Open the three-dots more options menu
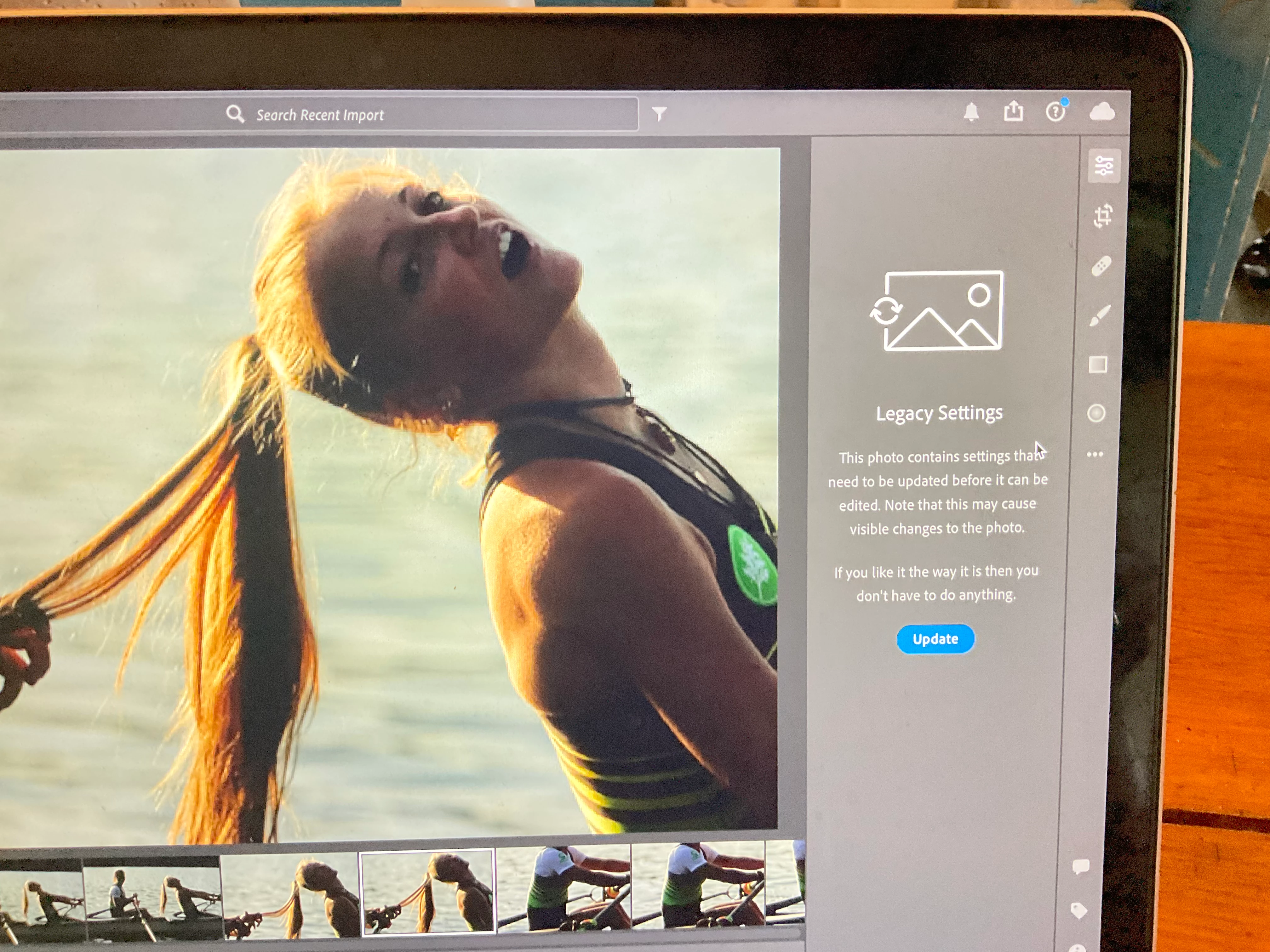 [1095, 455]
